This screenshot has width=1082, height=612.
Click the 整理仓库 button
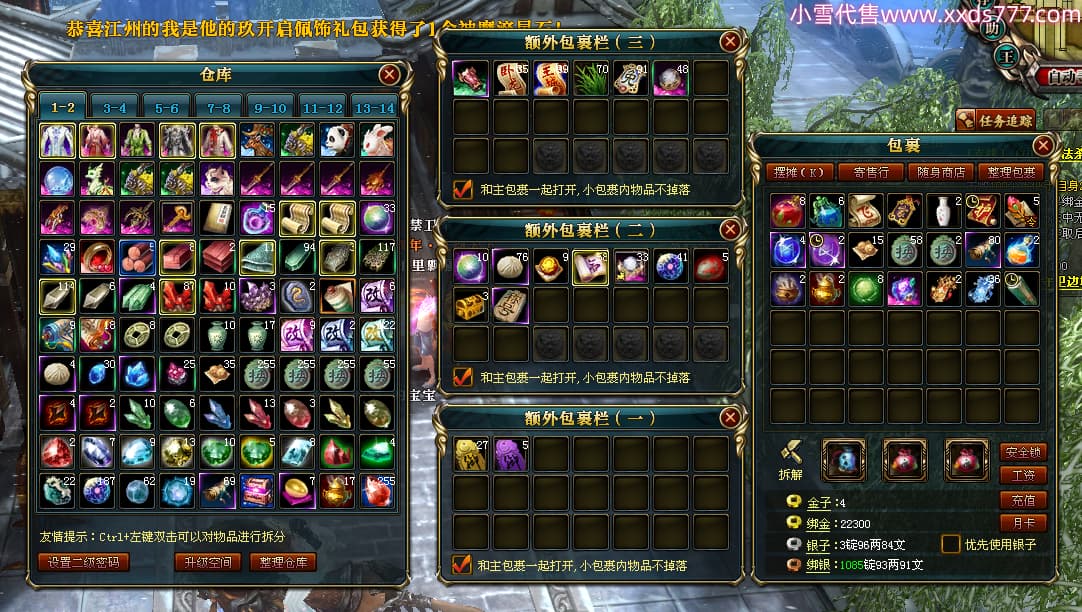click(283, 562)
